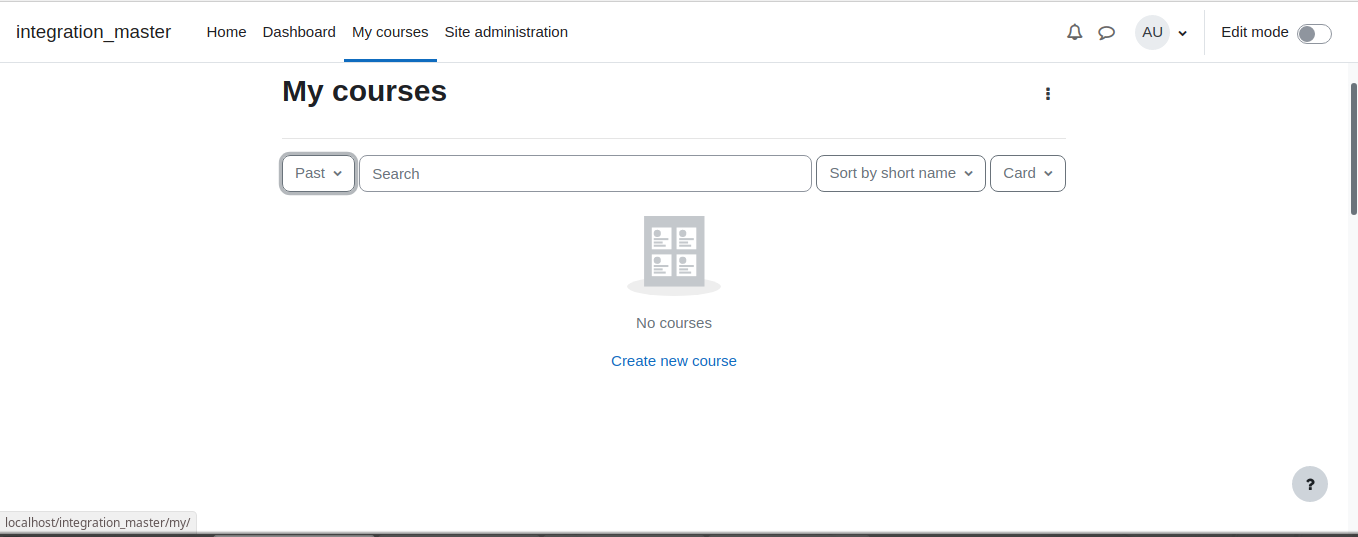
Task: Open the Sort by short name dropdown
Action: click(x=901, y=173)
